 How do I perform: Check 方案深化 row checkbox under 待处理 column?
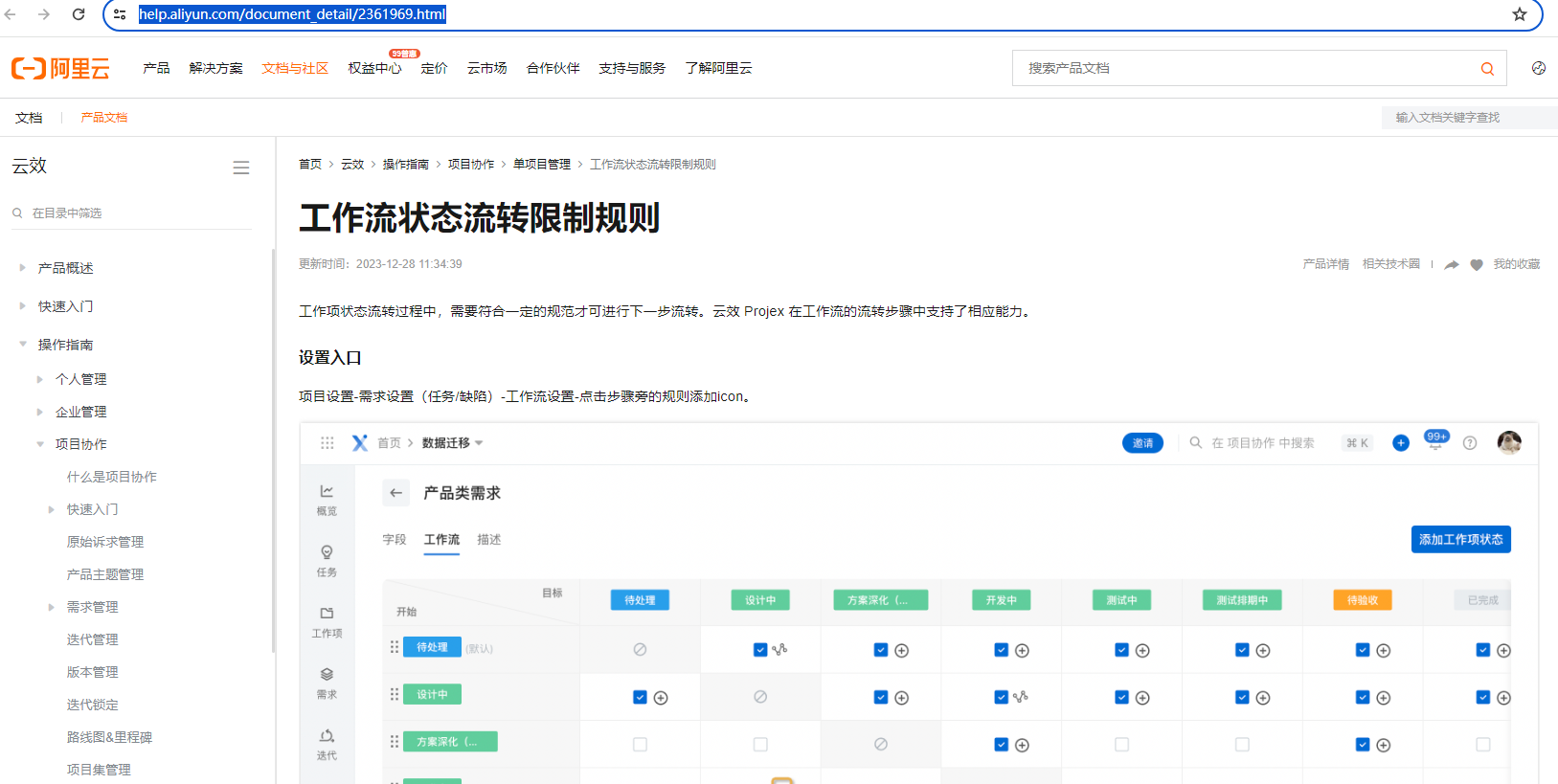click(x=640, y=745)
